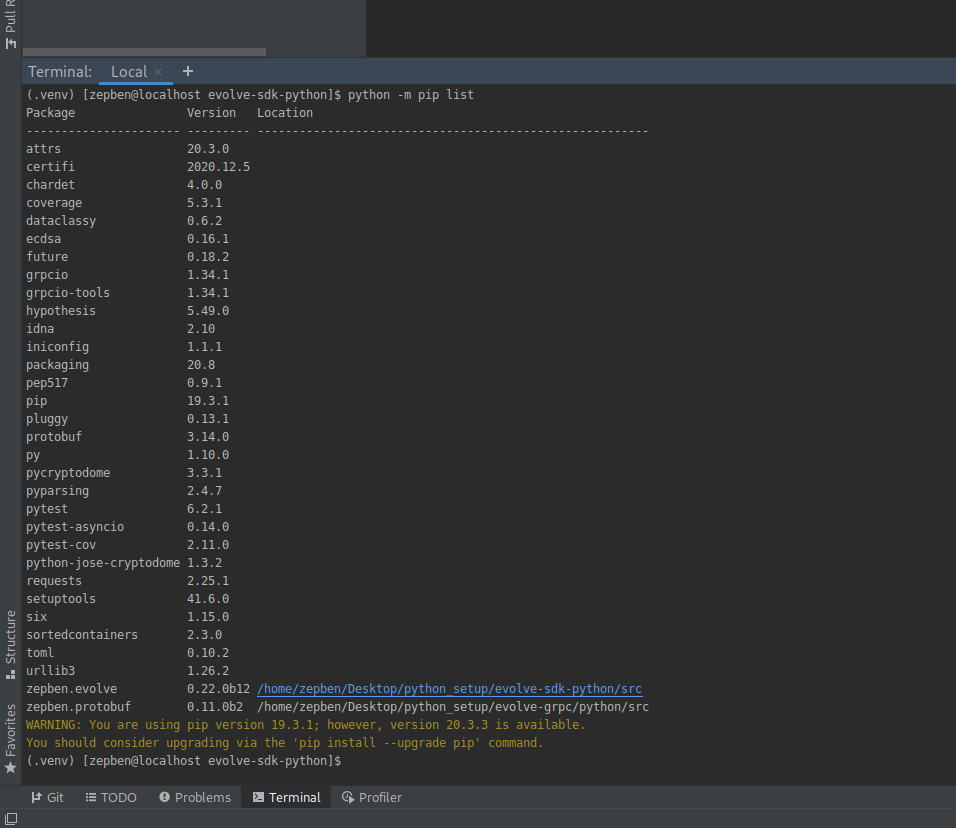Show the Problems tool window
Image resolution: width=956 pixels, height=828 pixels.
pos(194,797)
